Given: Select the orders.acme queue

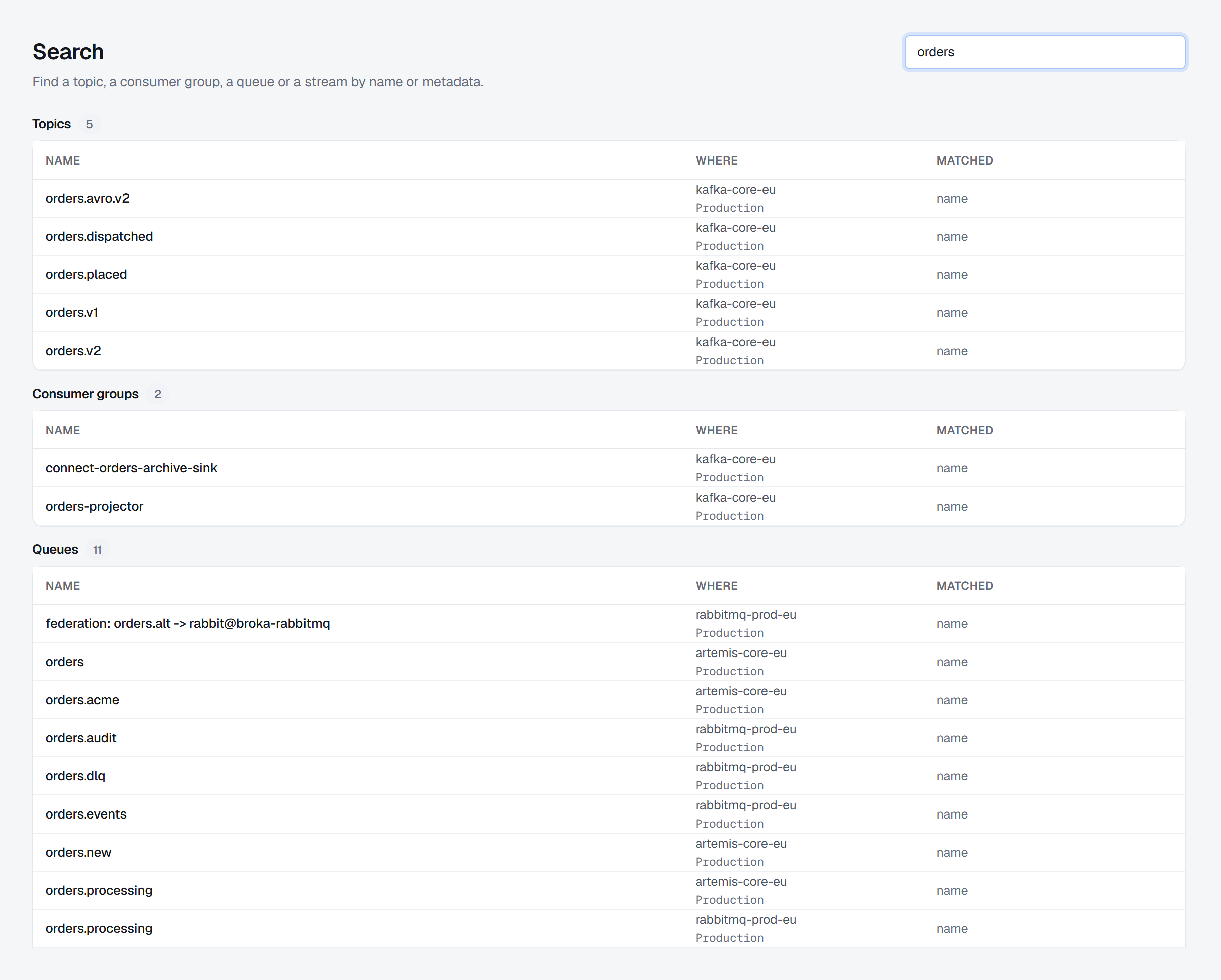Looking at the screenshot, I should pyautogui.click(x=609, y=700).
